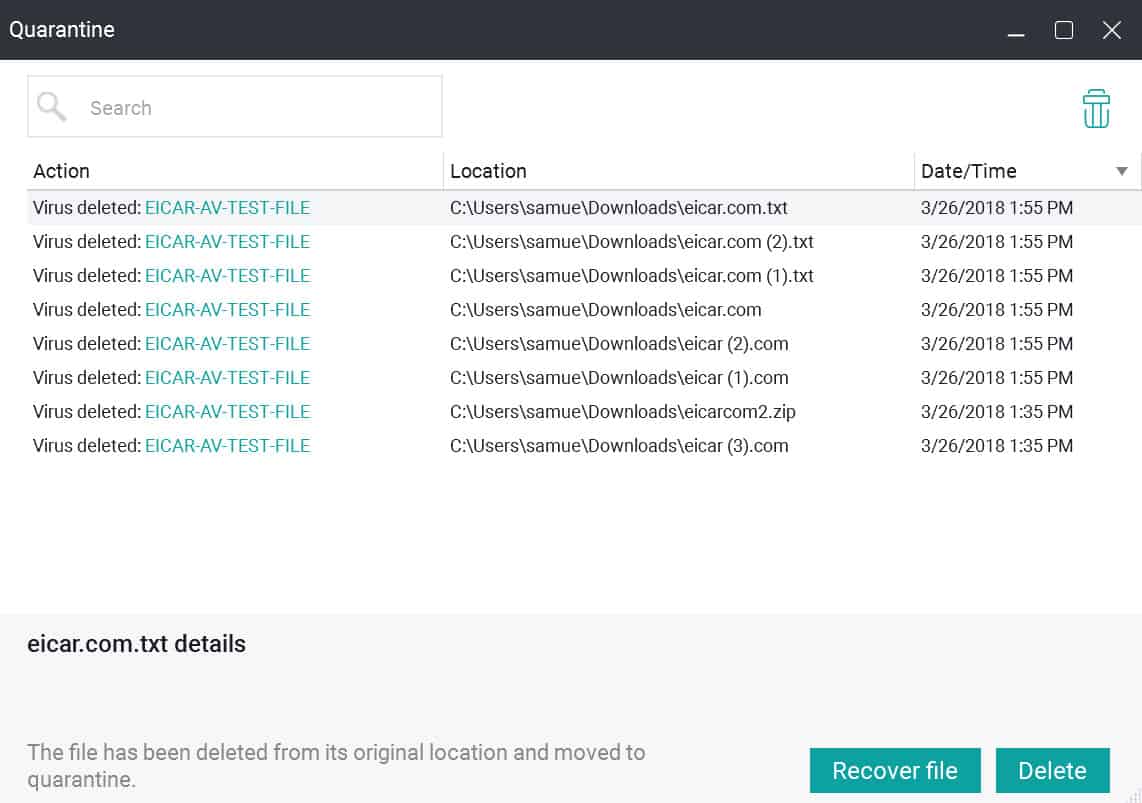Select the eicarcom2.zip quarantine entry
Viewport: 1142px width, 803px height.
click(x=584, y=412)
